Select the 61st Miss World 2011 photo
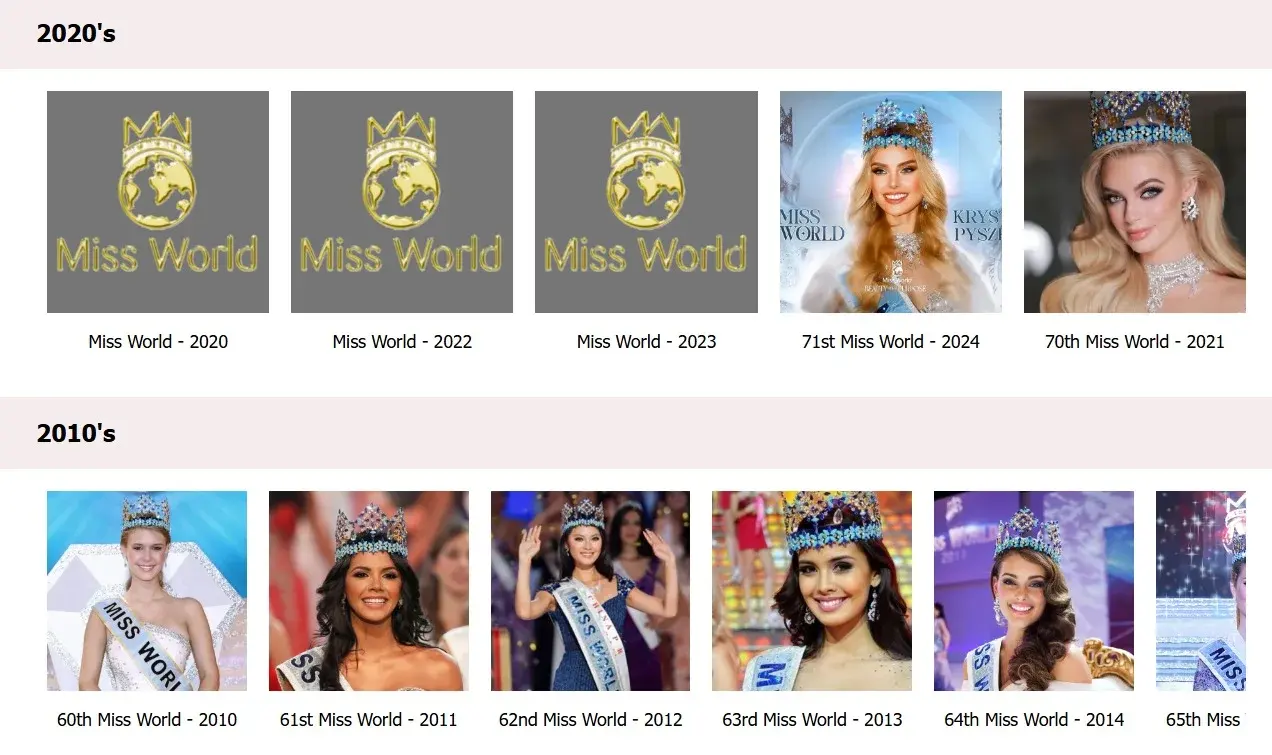Screen dimensions: 1272x755 coord(369,590)
